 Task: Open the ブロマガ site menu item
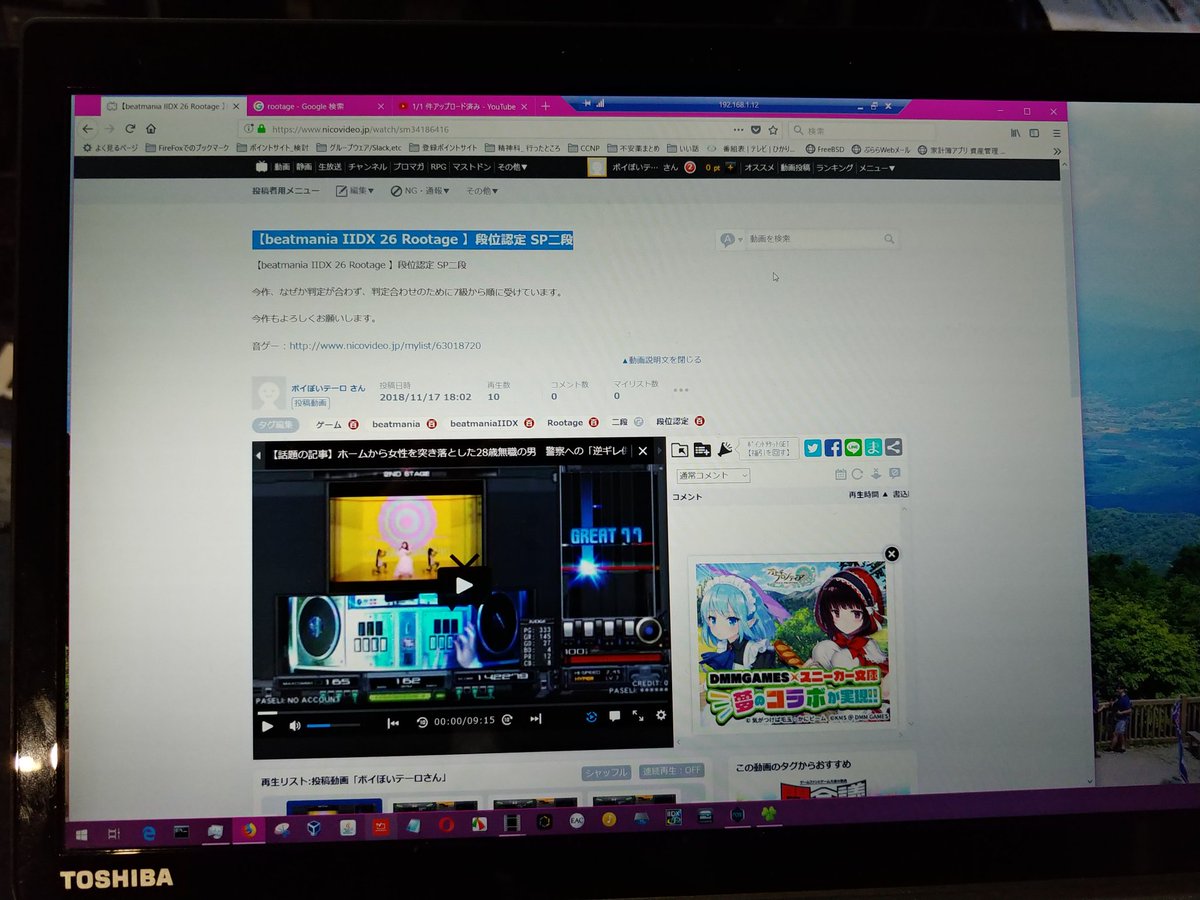point(408,167)
